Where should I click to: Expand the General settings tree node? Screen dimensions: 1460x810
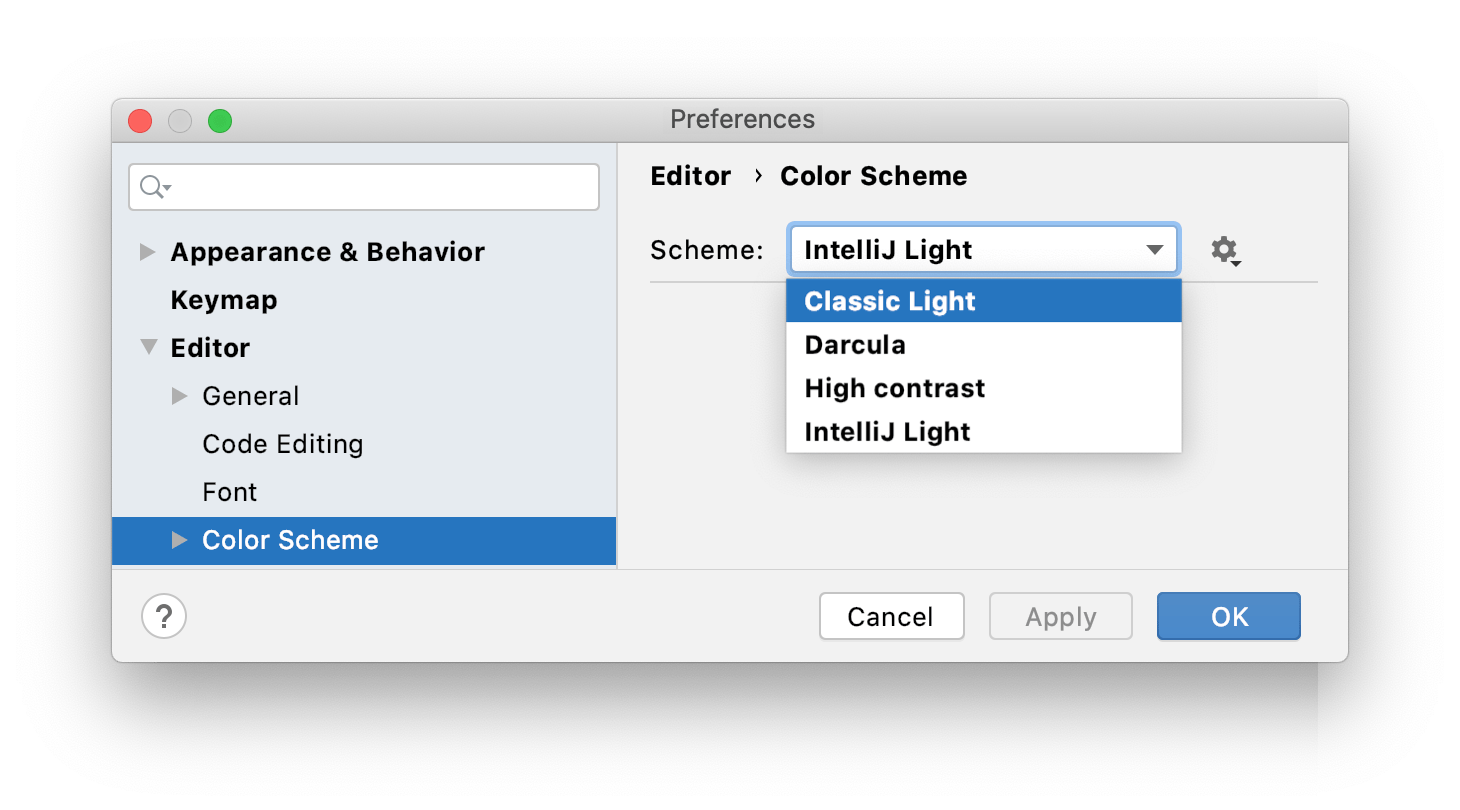pos(179,395)
